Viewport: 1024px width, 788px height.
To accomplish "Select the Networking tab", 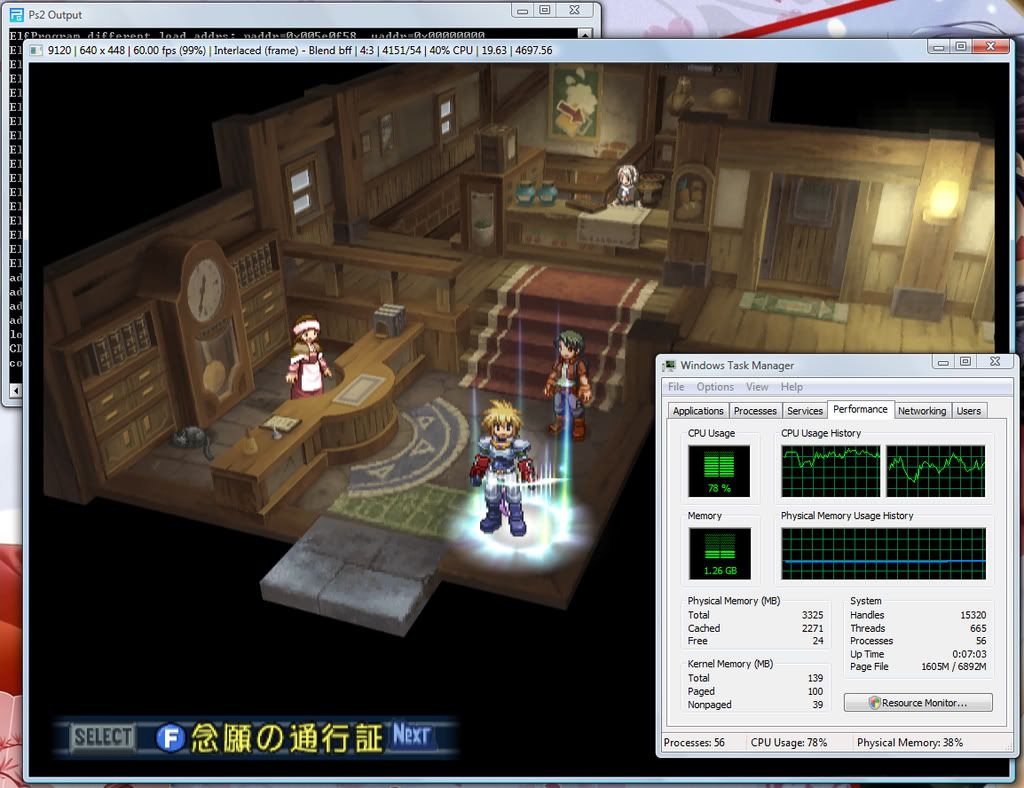I will (x=921, y=411).
